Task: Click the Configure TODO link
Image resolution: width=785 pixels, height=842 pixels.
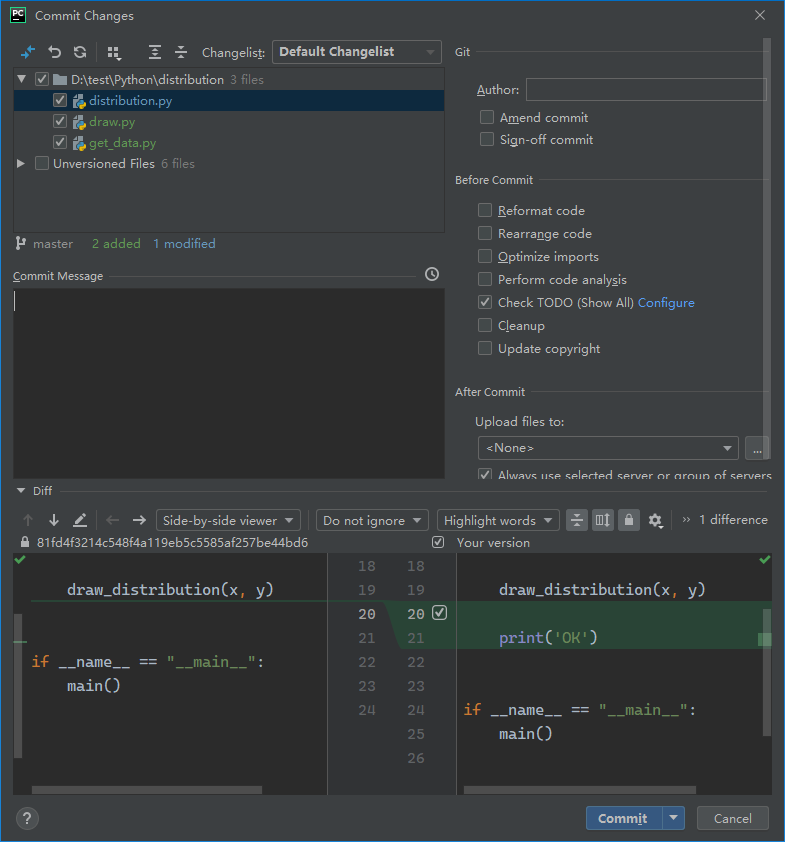Action: click(x=666, y=302)
